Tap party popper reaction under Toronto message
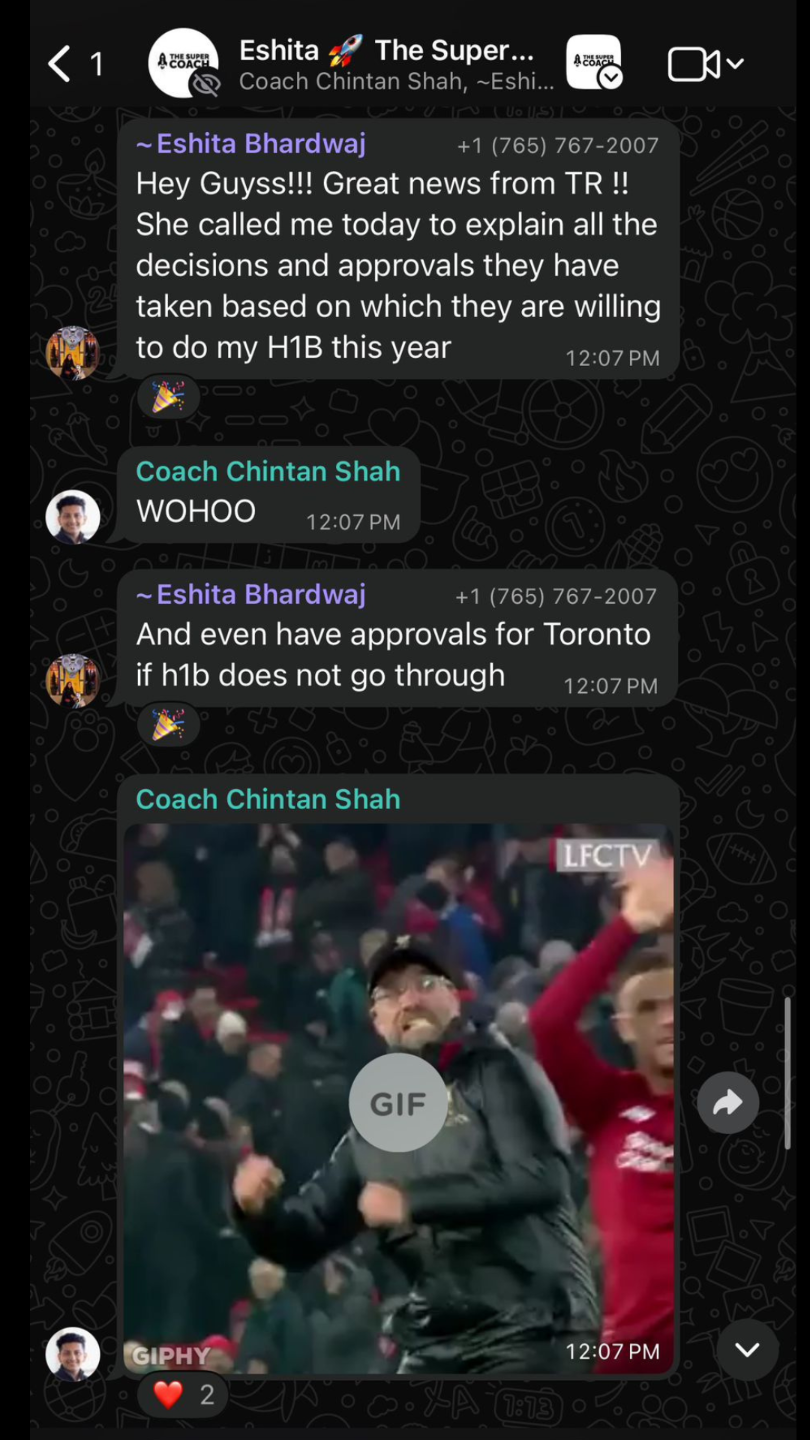This screenshot has height=1440, width=810. click(x=168, y=725)
